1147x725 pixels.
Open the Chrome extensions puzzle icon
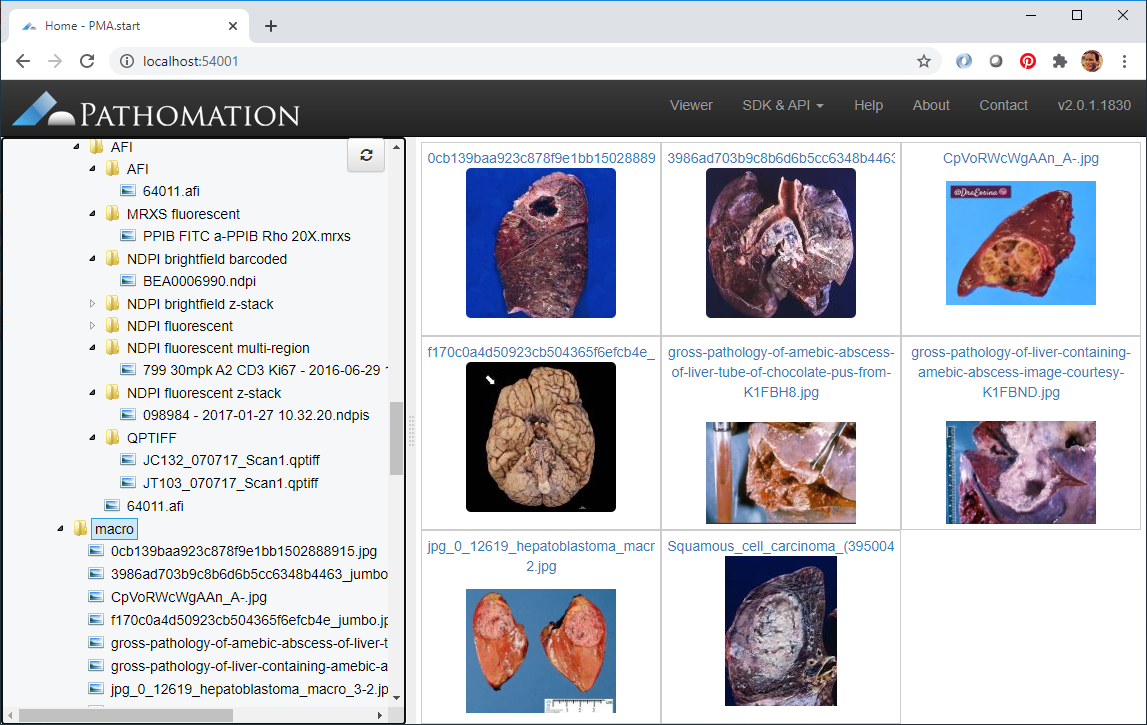click(1060, 61)
